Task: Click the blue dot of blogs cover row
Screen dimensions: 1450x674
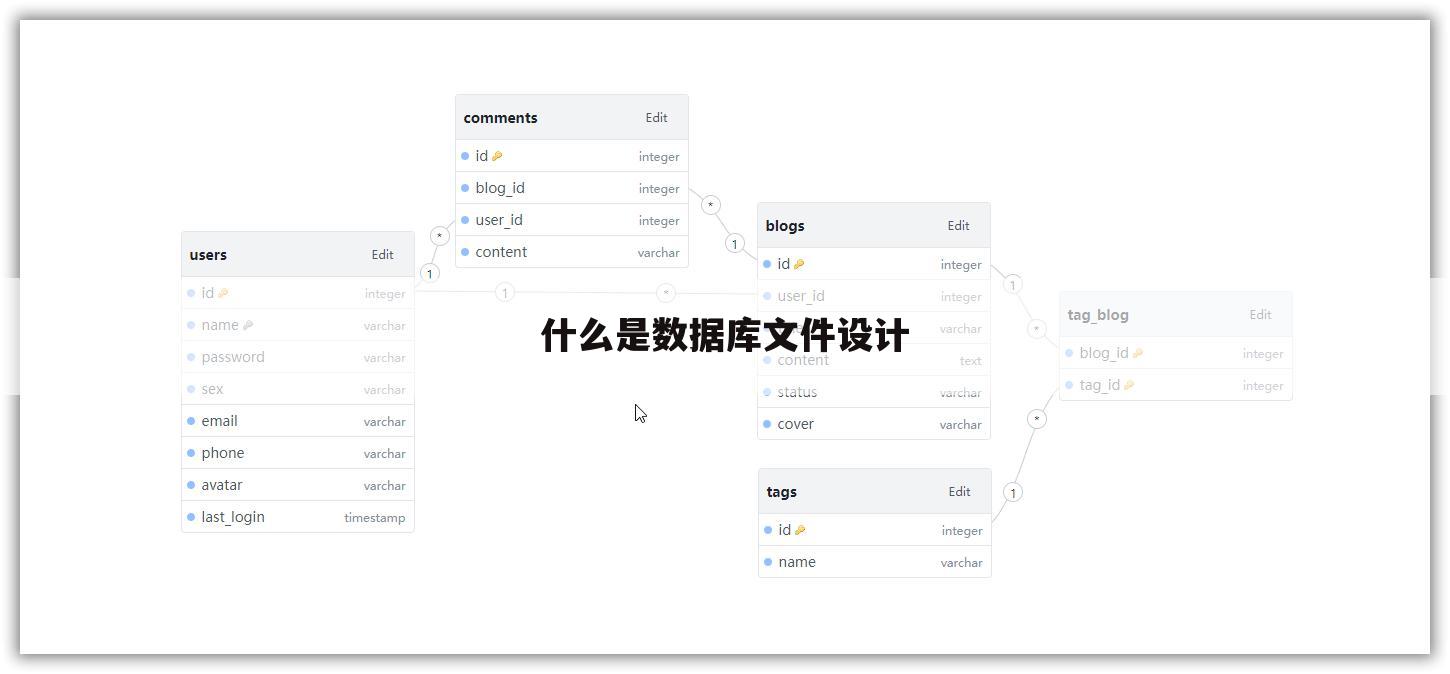Action: (767, 424)
